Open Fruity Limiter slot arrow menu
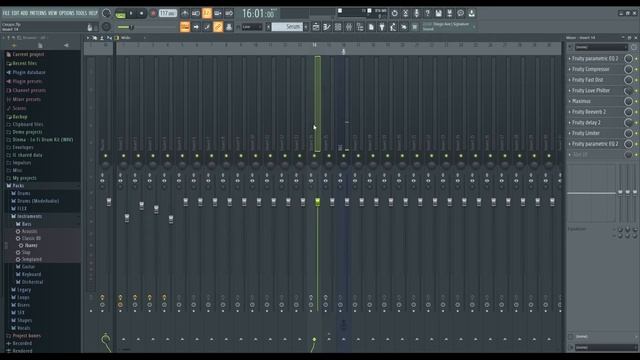 click(x=570, y=133)
